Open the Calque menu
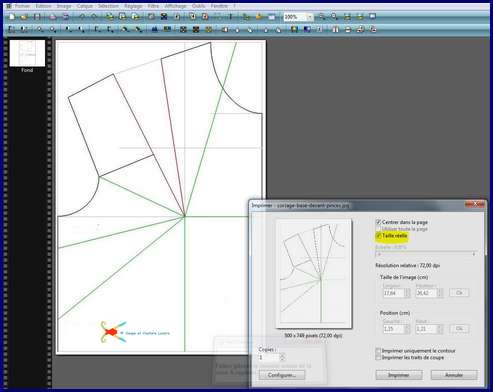Viewport: 493px width, 392px height. click(x=85, y=6)
